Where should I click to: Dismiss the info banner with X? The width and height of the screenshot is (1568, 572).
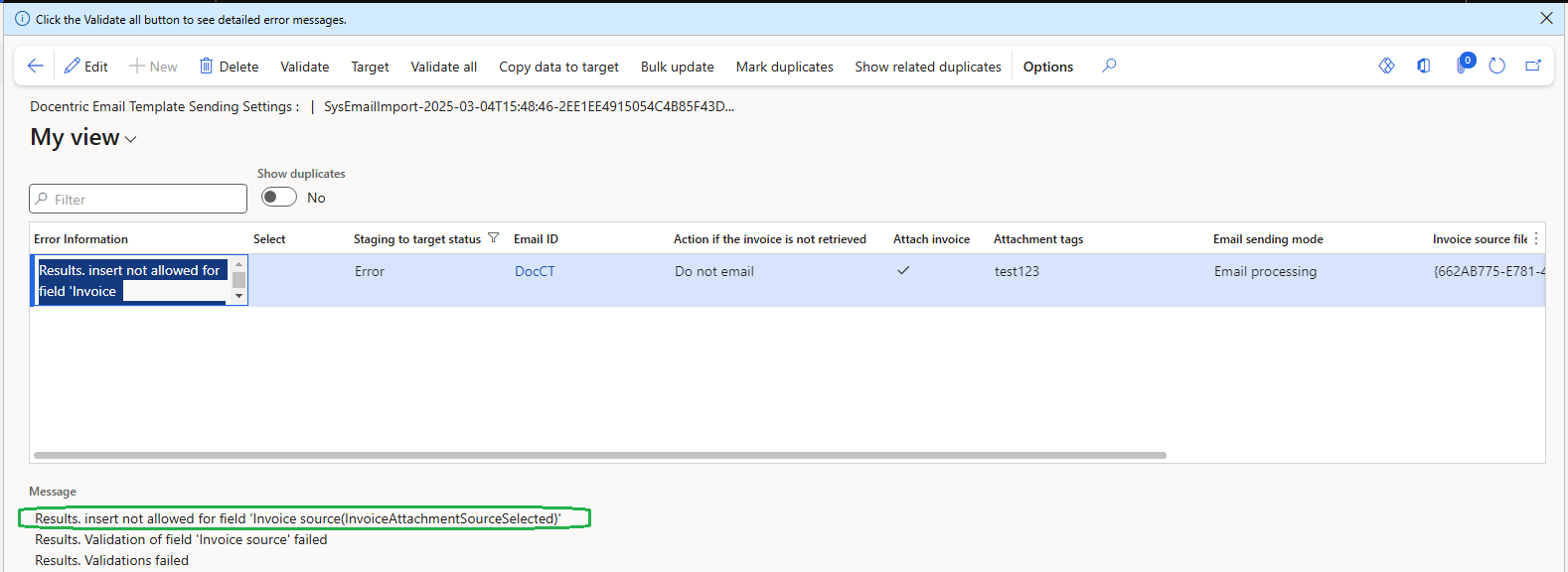(x=1546, y=18)
